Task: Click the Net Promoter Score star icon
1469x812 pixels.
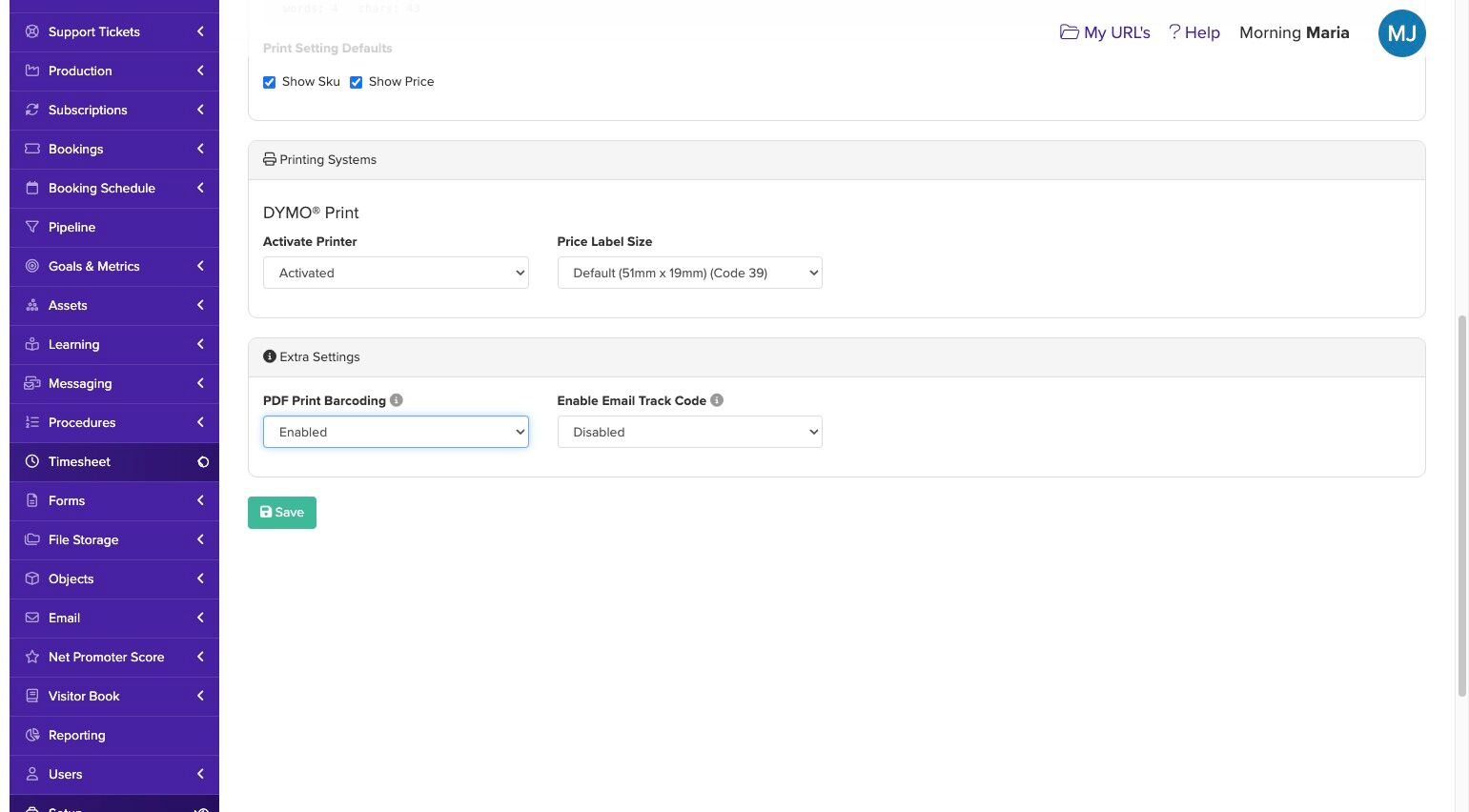Action: [32, 657]
